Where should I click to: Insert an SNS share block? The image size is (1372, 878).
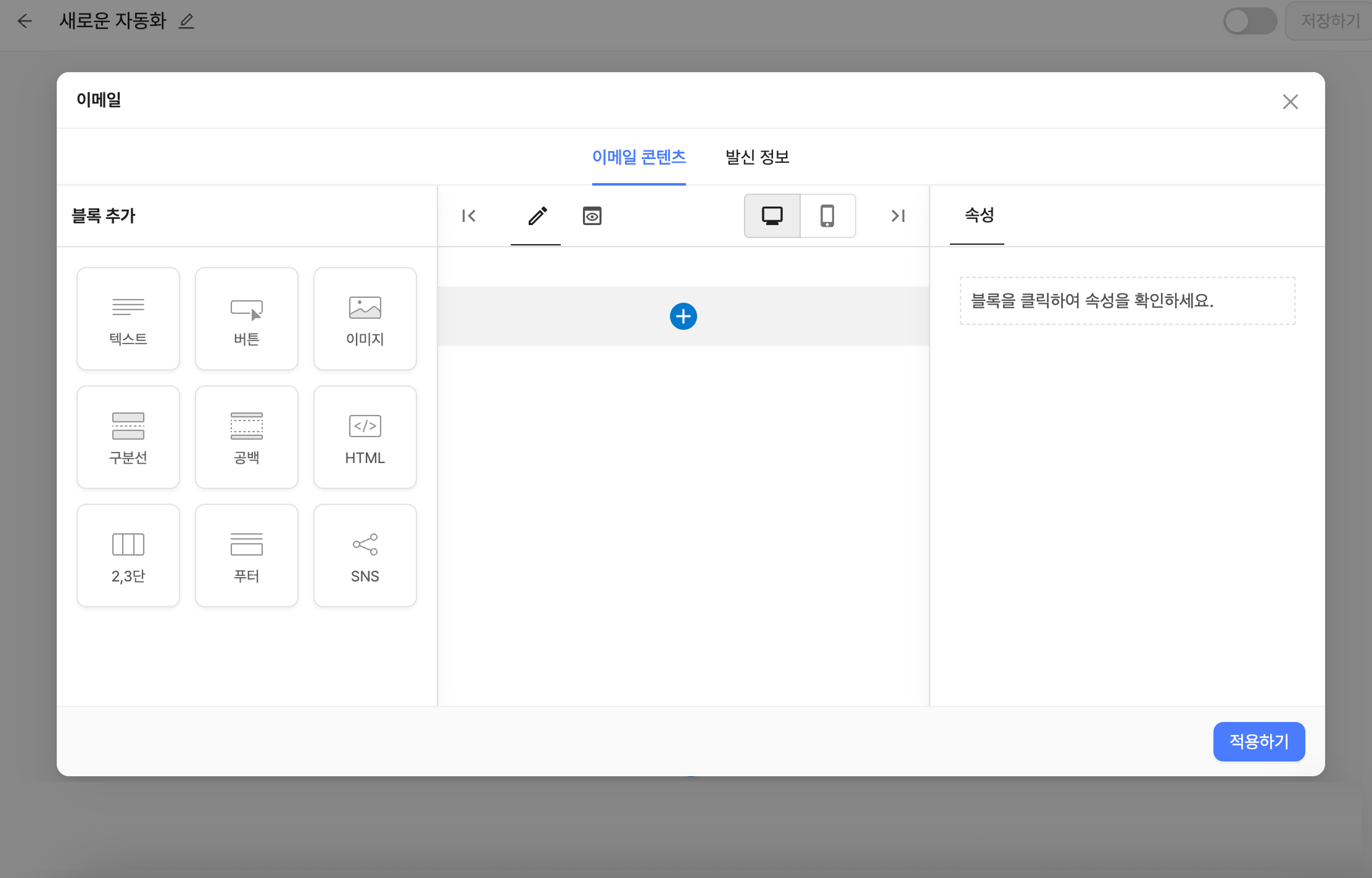365,556
